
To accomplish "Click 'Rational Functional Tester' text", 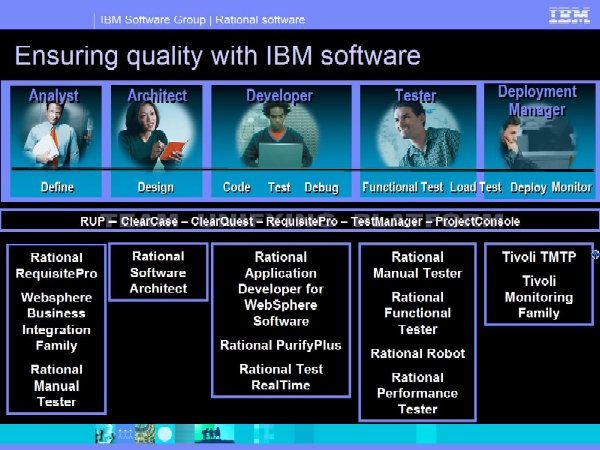I will [x=417, y=313].
